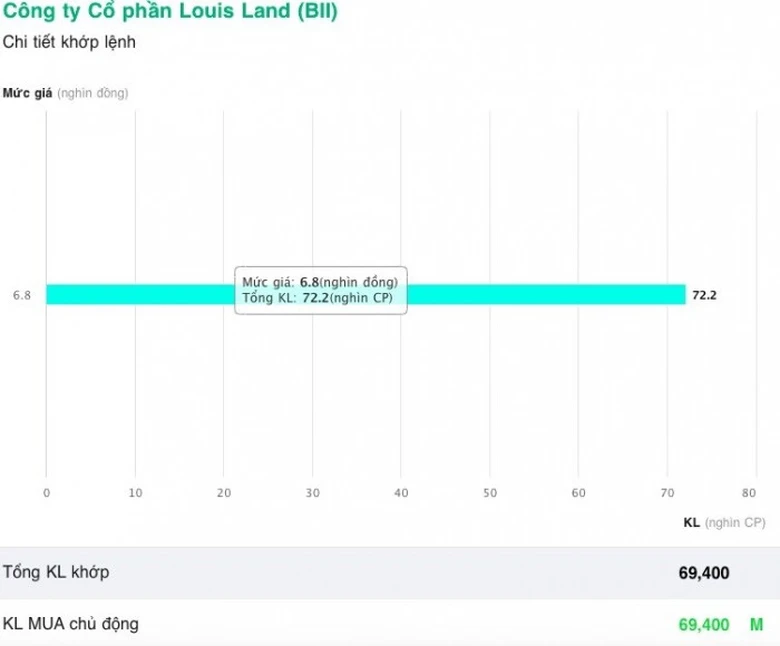Click the 30 tick on the volume axis
Viewport: 780px width, 646px height.
click(312, 492)
